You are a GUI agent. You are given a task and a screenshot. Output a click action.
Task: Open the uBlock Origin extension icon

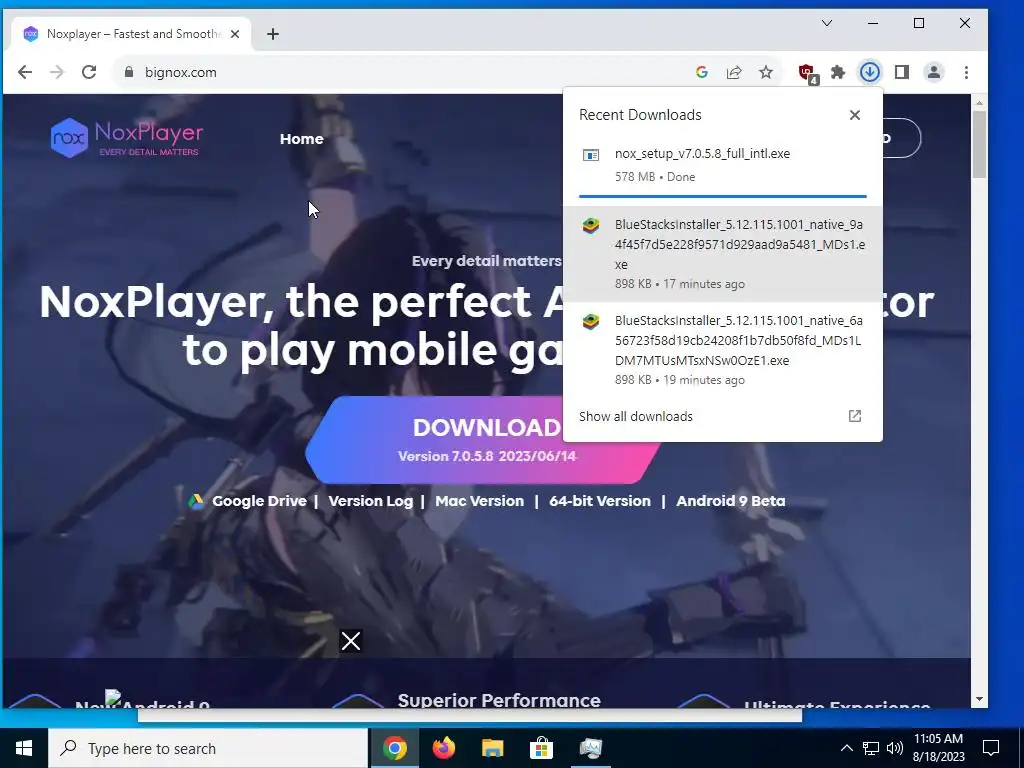point(807,73)
